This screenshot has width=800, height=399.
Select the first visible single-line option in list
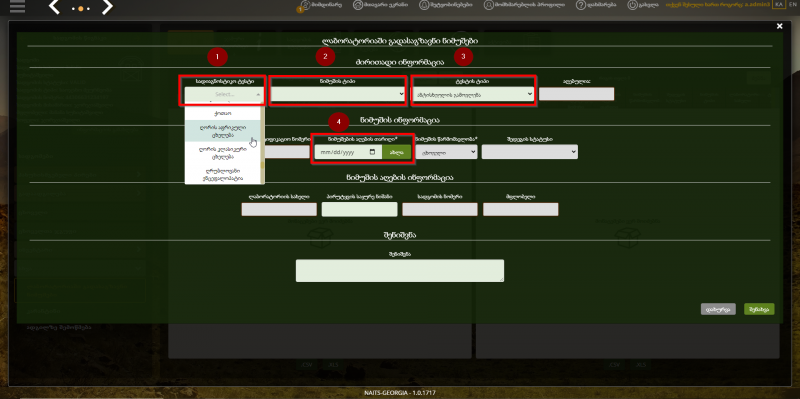coord(223,113)
